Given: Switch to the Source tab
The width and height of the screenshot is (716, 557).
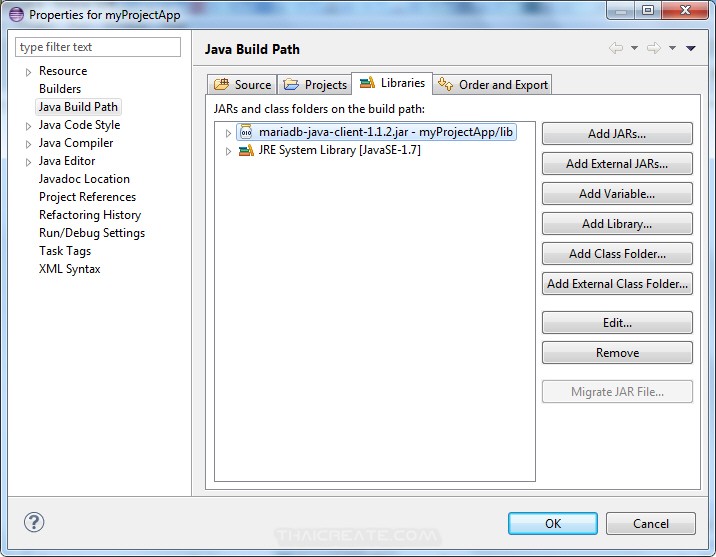Looking at the screenshot, I should pyautogui.click(x=242, y=84).
